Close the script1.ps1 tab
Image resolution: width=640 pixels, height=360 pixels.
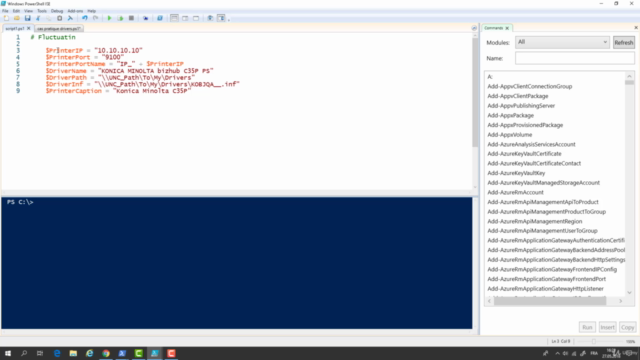pyautogui.click(x=29, y=29)
